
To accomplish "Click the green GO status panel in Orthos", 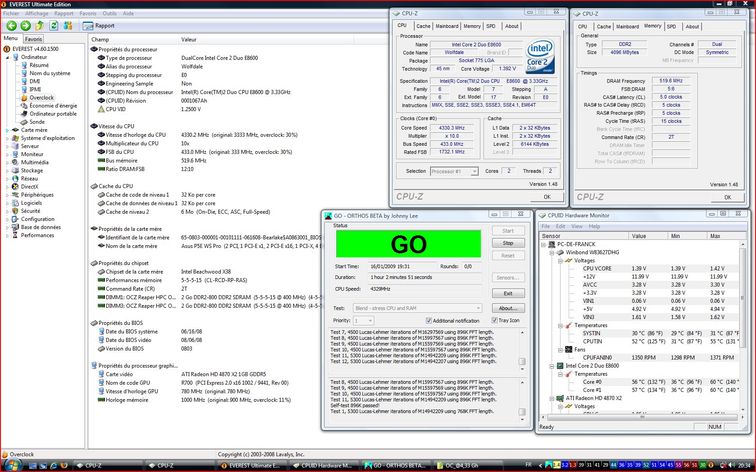I will 408,244.
